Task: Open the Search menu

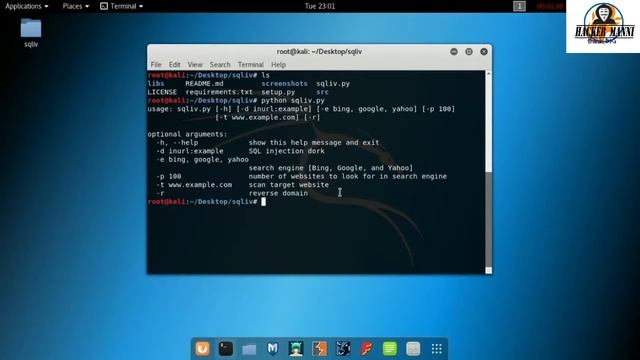Action: pyautogui.click(x=220, y=64)
